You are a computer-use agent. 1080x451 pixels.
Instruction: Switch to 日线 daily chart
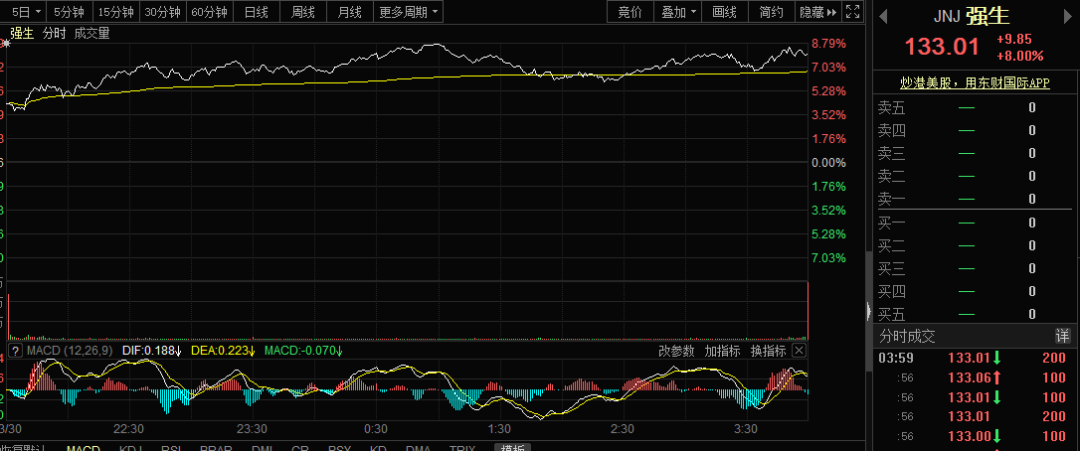pyautogui.click(x=256, y=12)
